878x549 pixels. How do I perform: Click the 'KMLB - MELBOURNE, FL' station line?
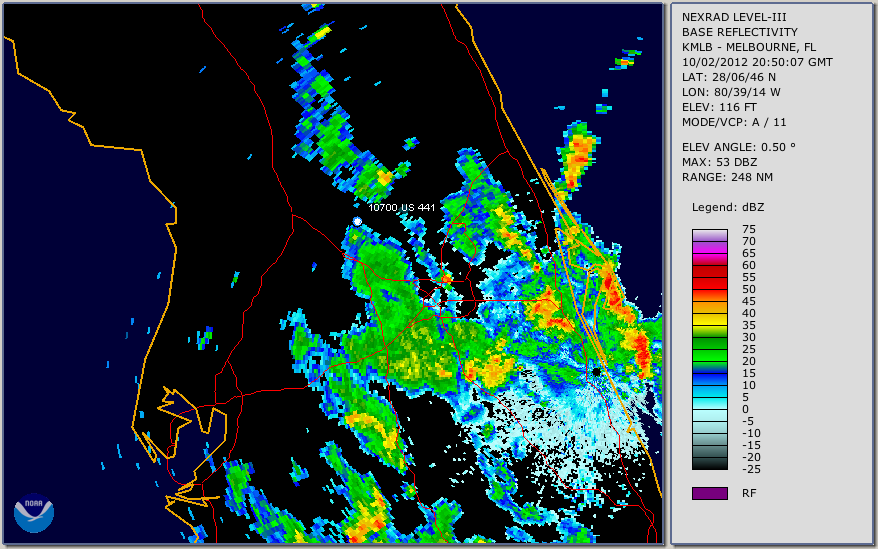[749, 47]
